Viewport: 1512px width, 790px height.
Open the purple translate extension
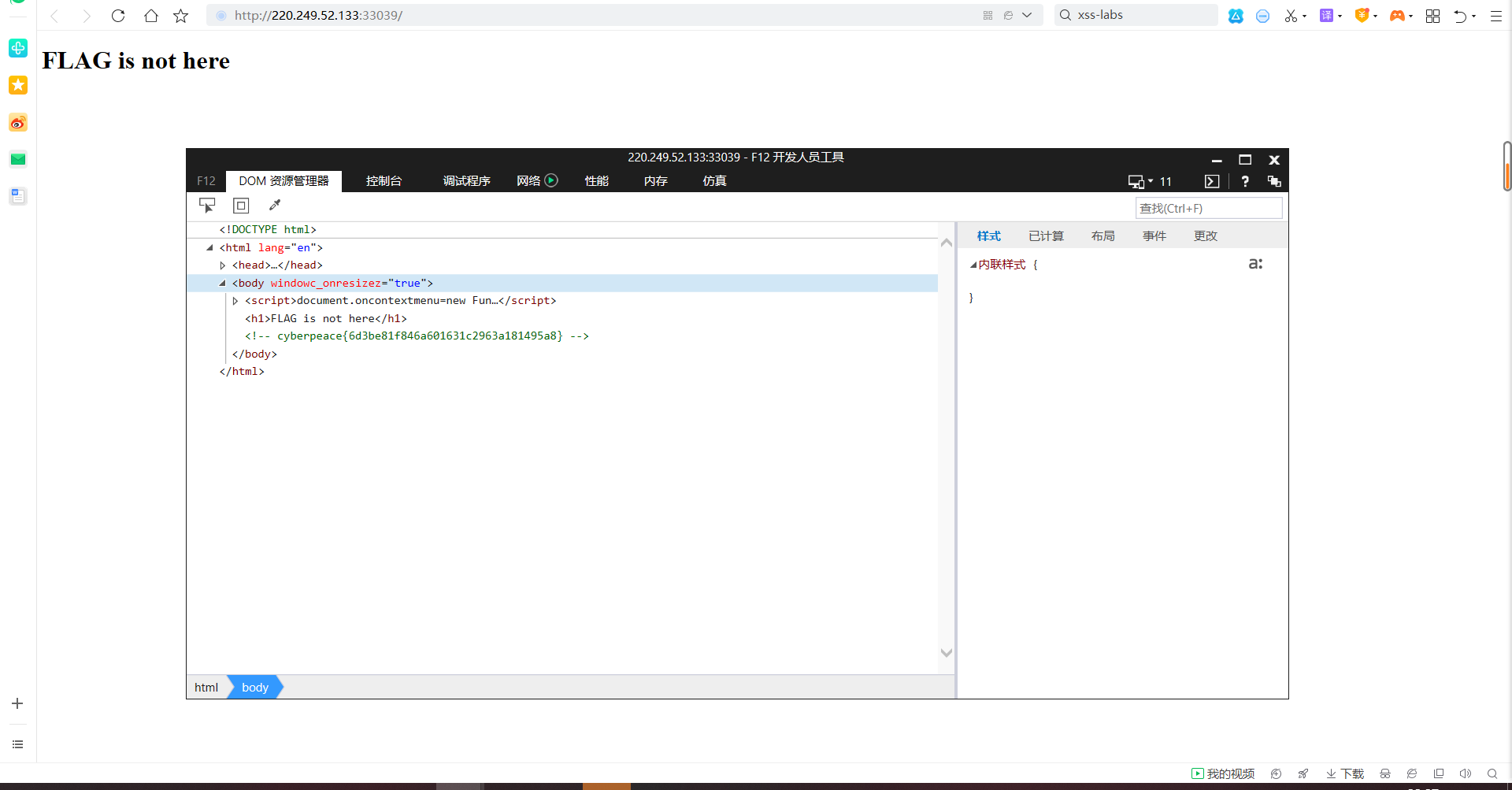pos(1327,16)
